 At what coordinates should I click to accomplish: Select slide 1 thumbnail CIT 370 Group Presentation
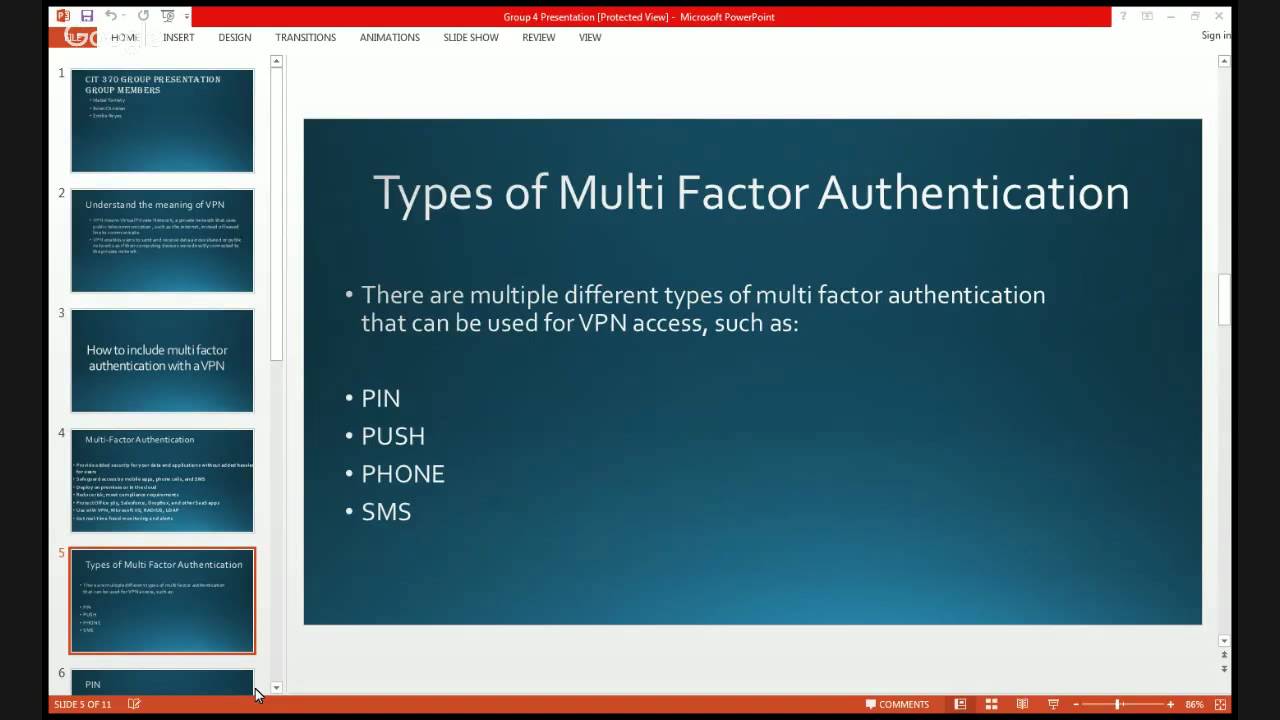[x=162, y=120]
